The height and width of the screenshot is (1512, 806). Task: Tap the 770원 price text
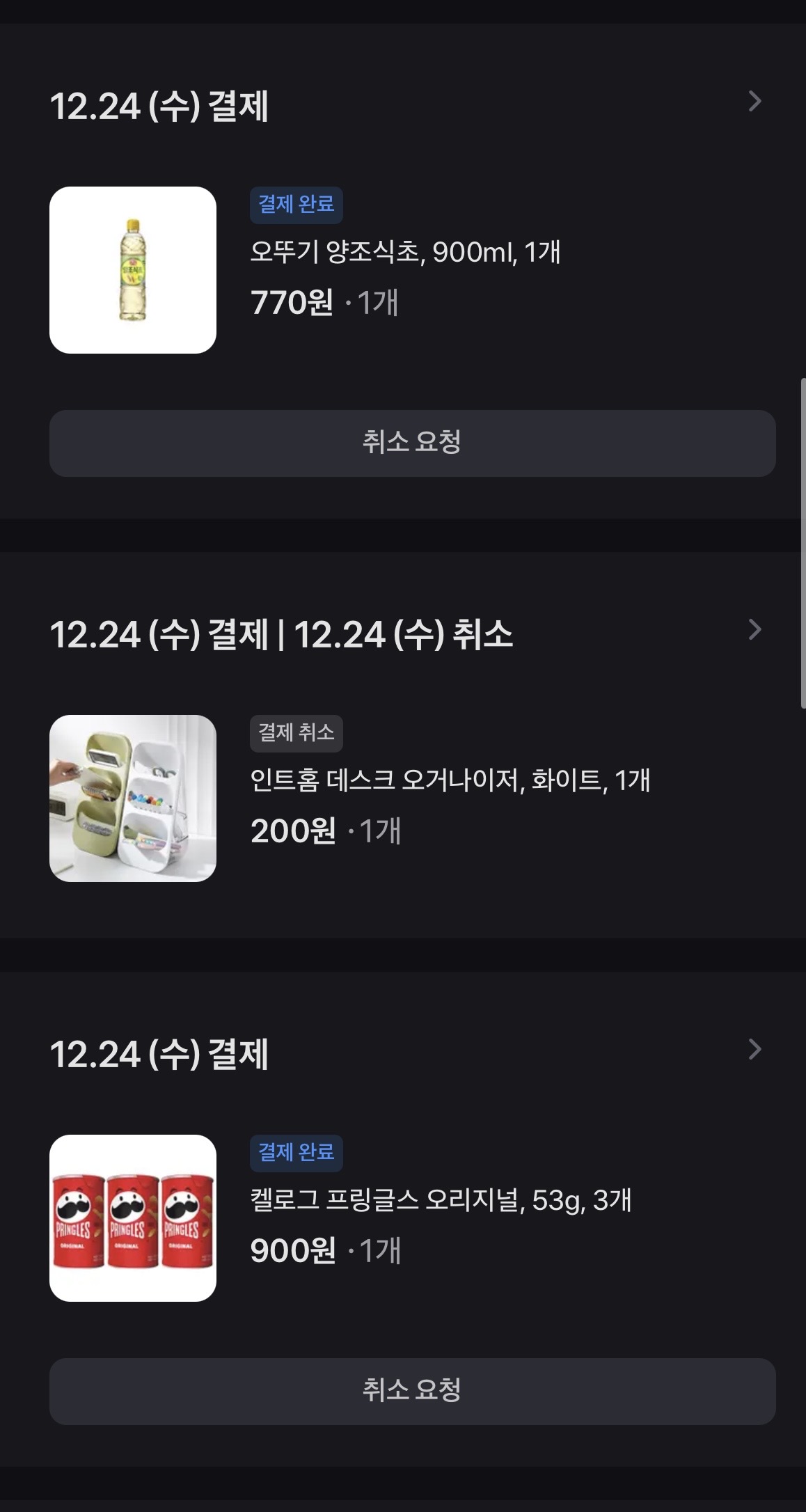click(292, 303)
